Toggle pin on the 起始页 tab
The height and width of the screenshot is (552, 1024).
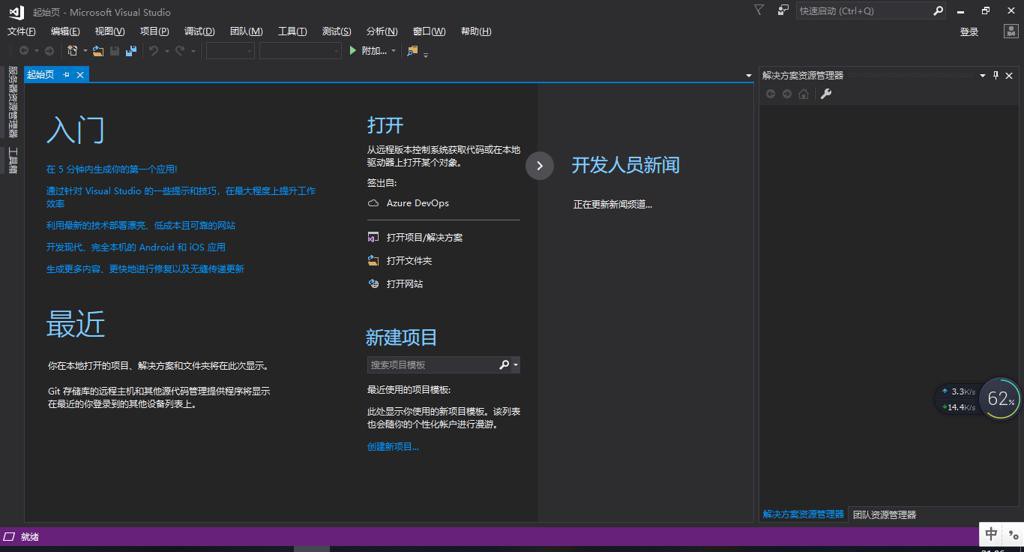pos(66,75)
